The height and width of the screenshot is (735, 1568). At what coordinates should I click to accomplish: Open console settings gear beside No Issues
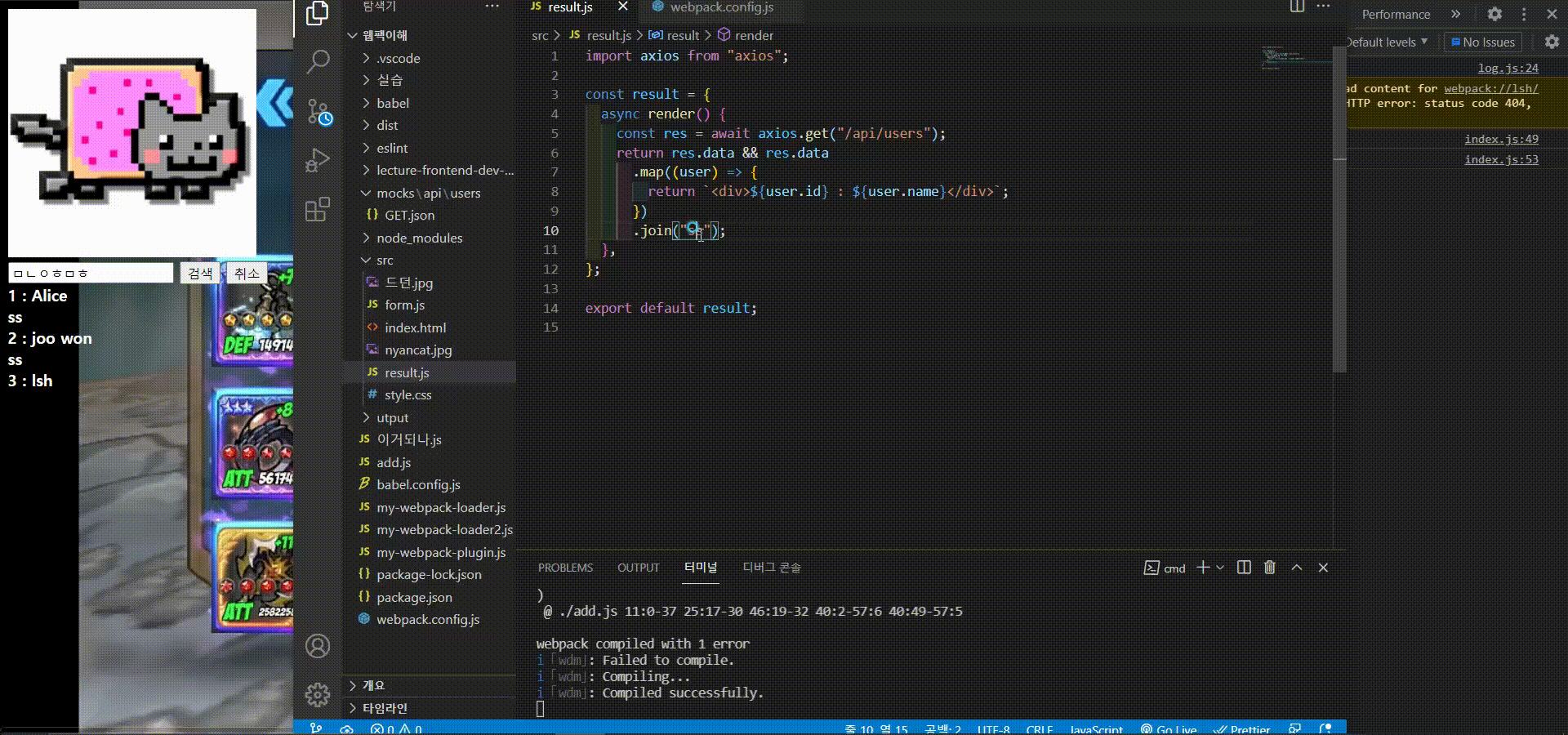click(x=1552, y=42)
